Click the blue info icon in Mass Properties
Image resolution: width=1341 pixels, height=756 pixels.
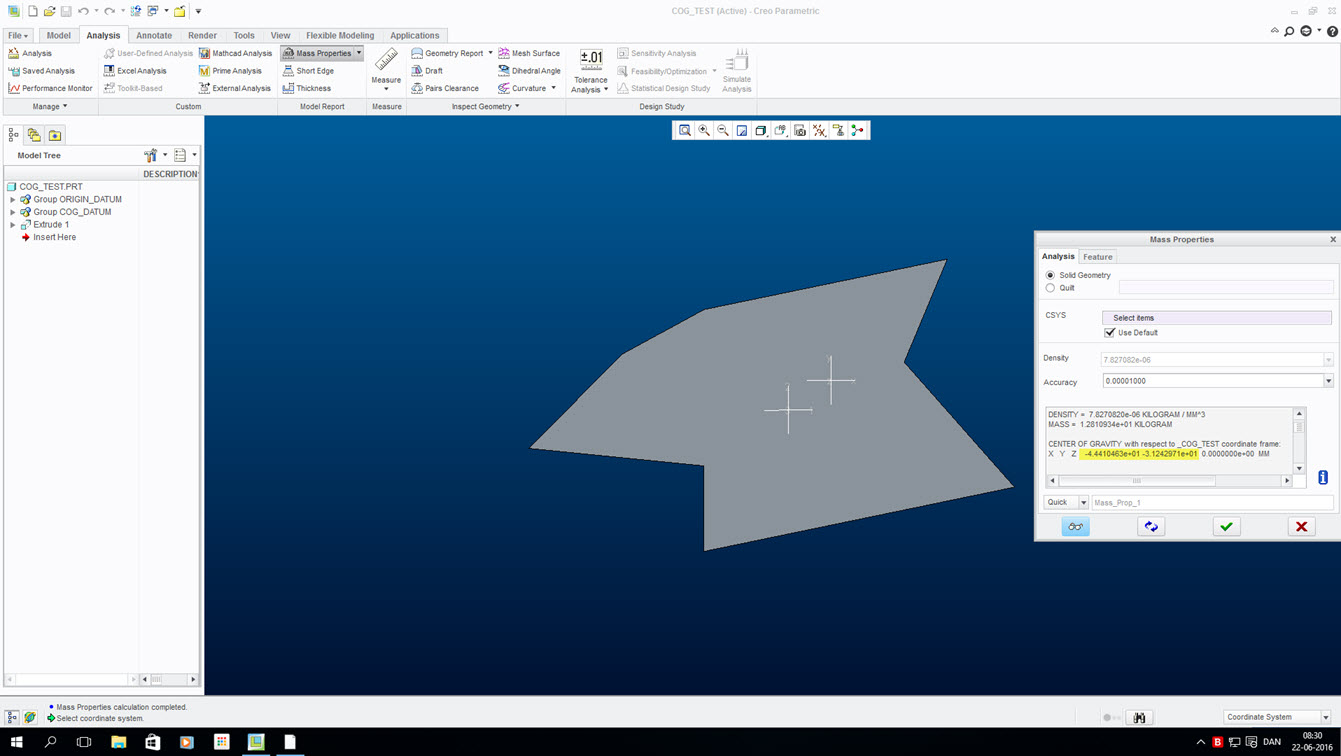1323,478
